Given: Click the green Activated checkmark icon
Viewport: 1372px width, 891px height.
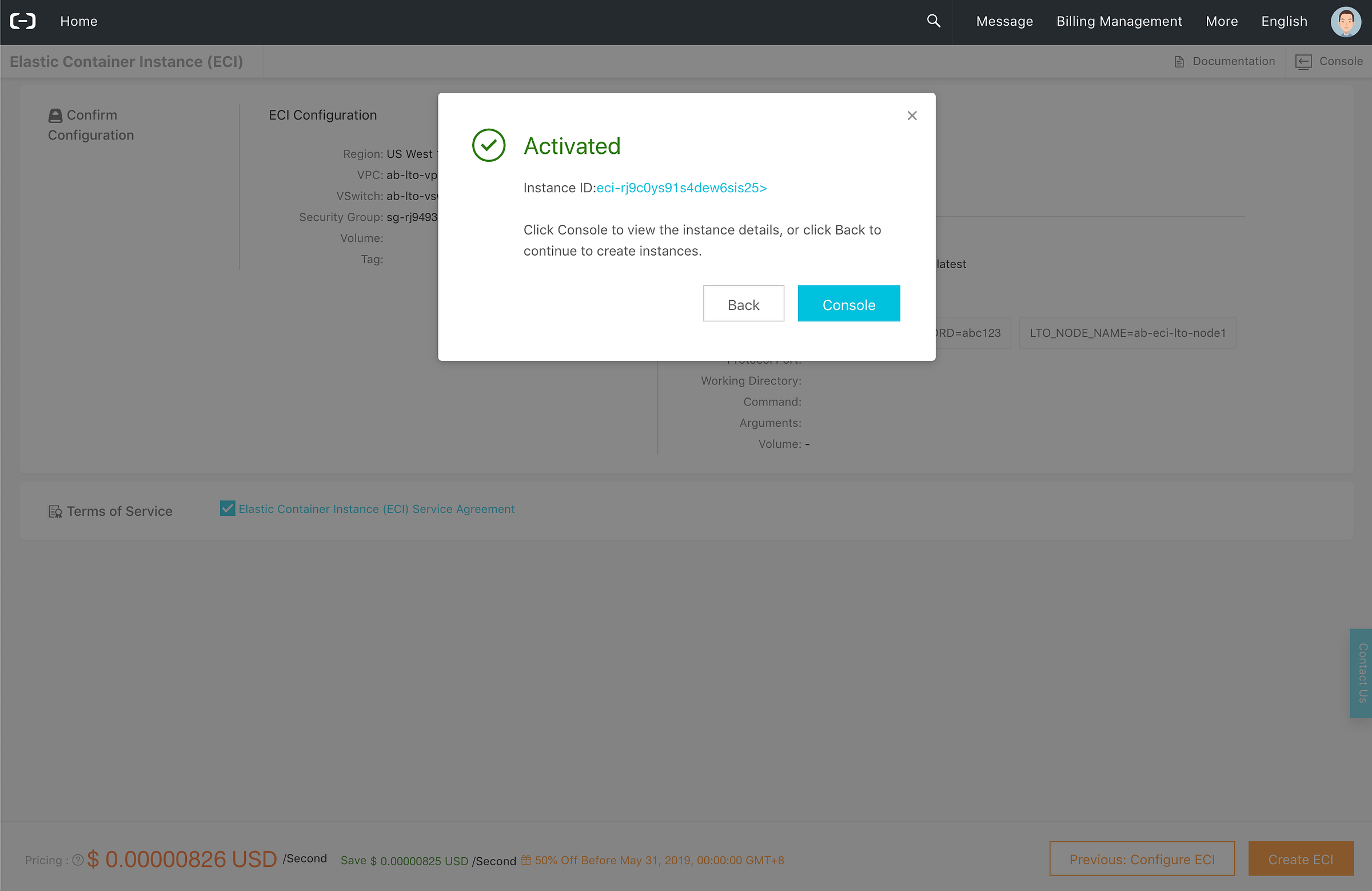Looking at the screenshot, I should (488, 145).
